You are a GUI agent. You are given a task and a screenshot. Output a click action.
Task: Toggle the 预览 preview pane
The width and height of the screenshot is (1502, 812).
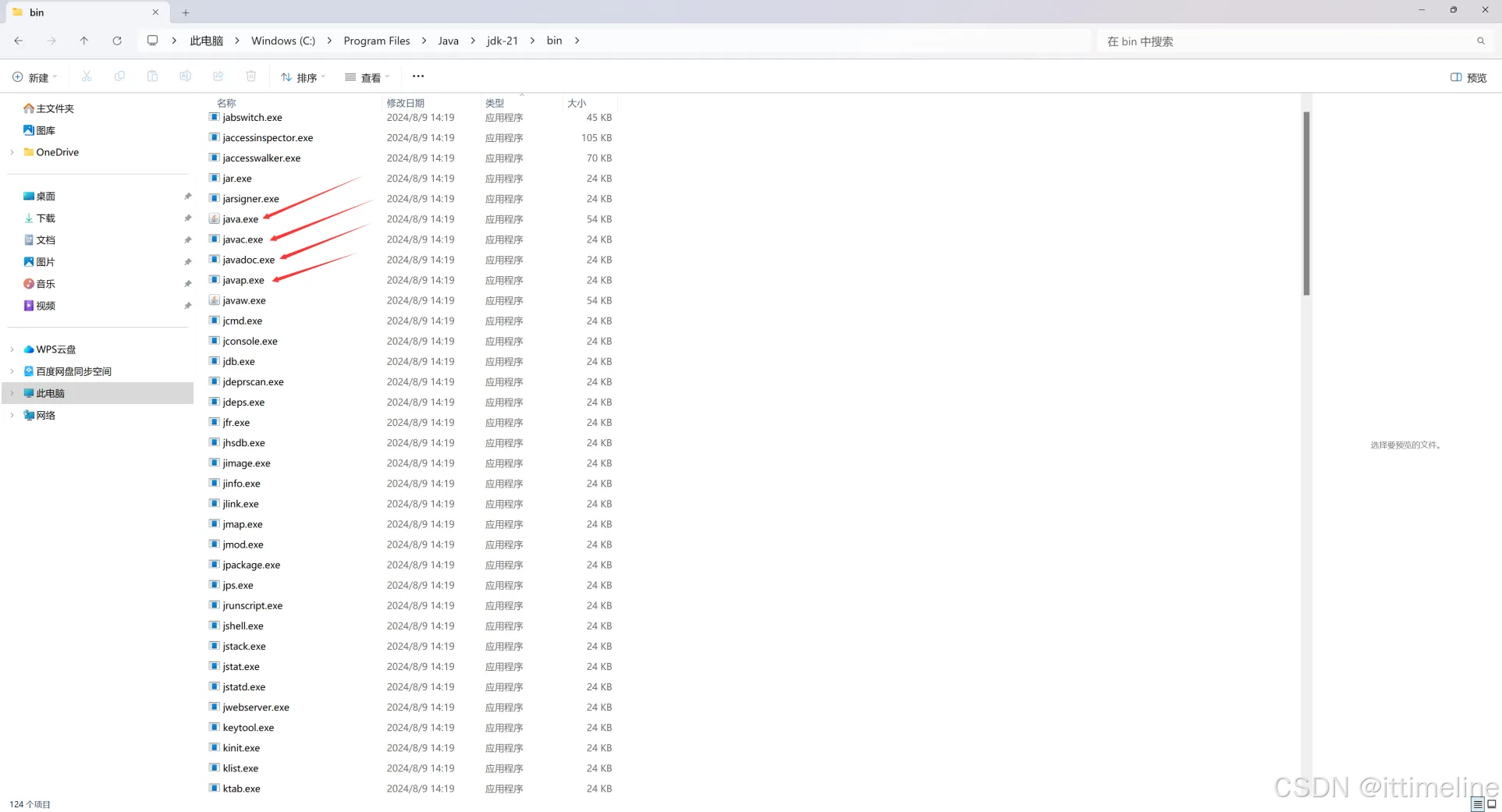[x=1468, y=77]
